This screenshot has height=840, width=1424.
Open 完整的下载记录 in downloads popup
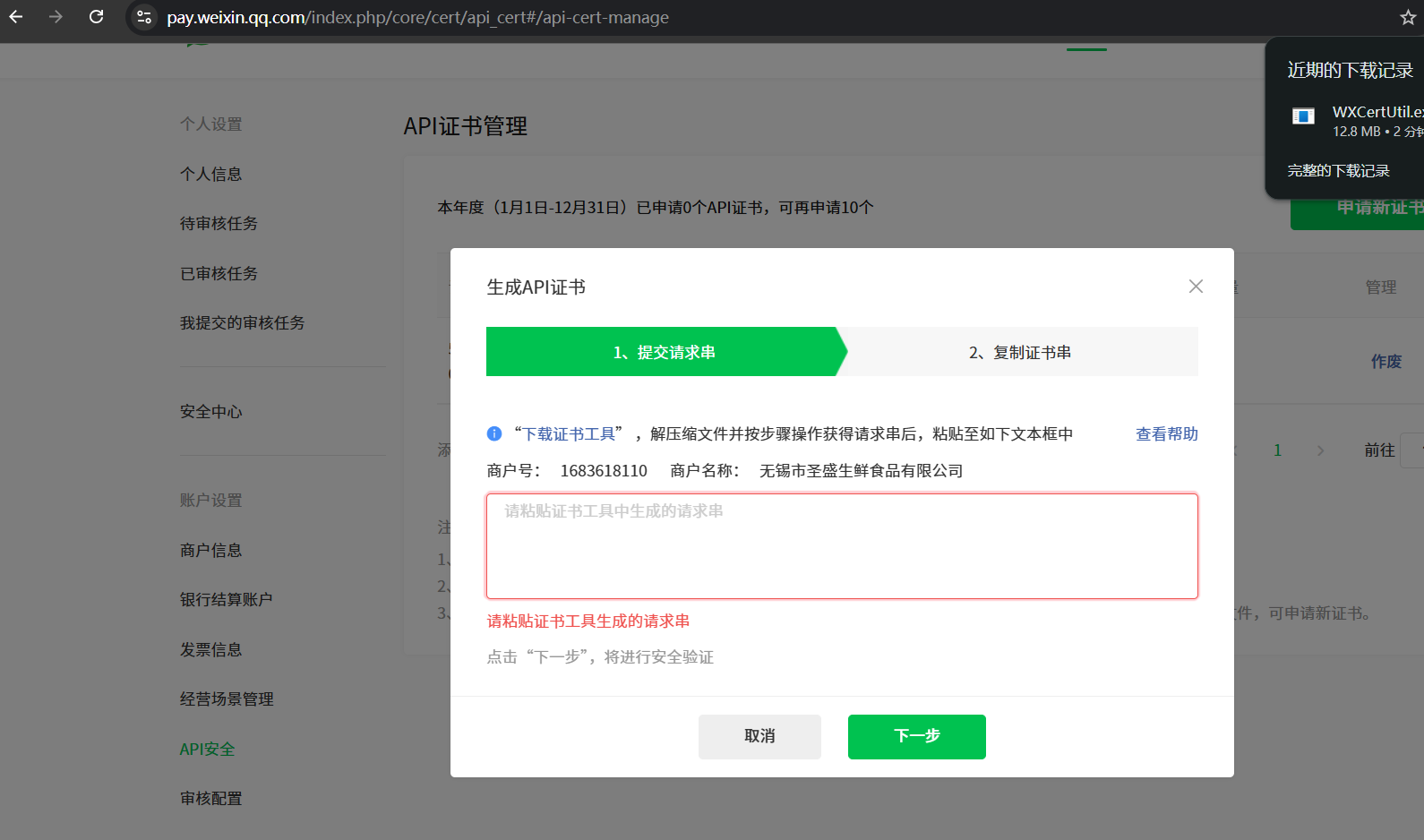1338,171
